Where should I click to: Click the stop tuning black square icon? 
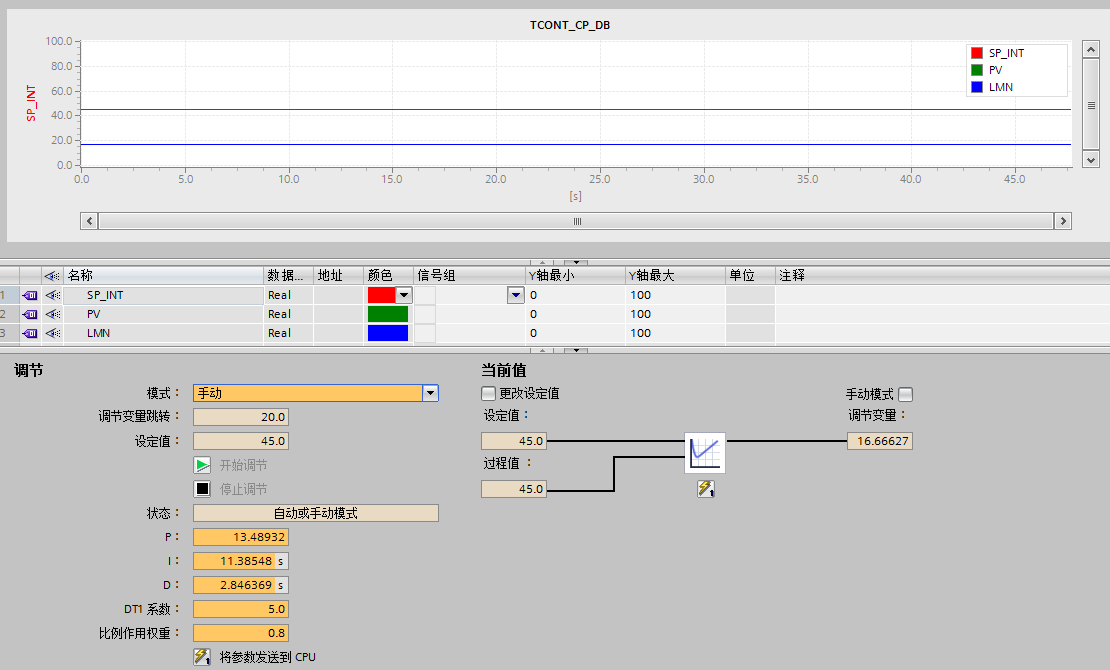pyautogui.click(x=202, y=489)
